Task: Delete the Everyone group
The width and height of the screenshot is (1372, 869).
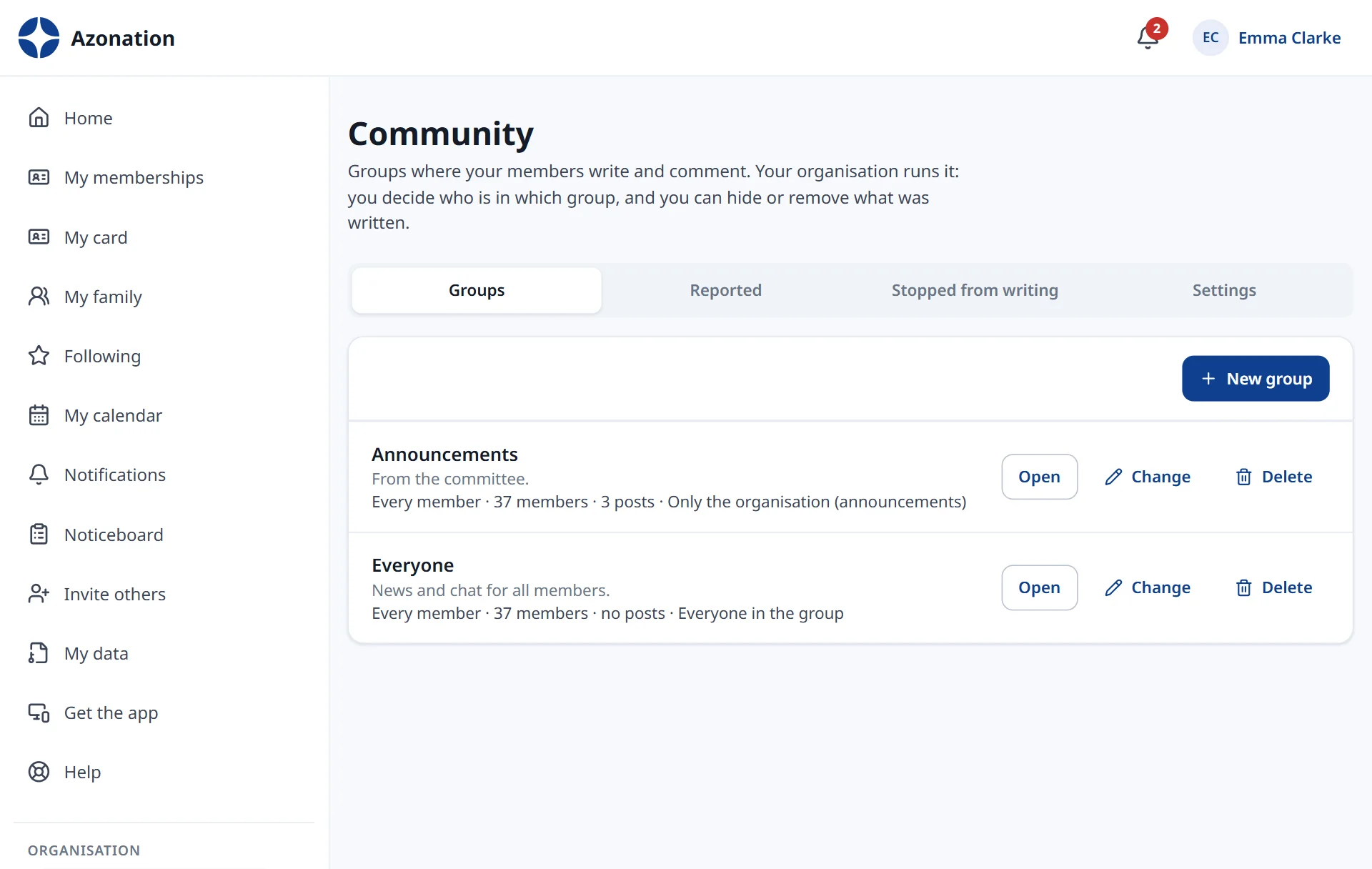Action: coord(1274,587)
